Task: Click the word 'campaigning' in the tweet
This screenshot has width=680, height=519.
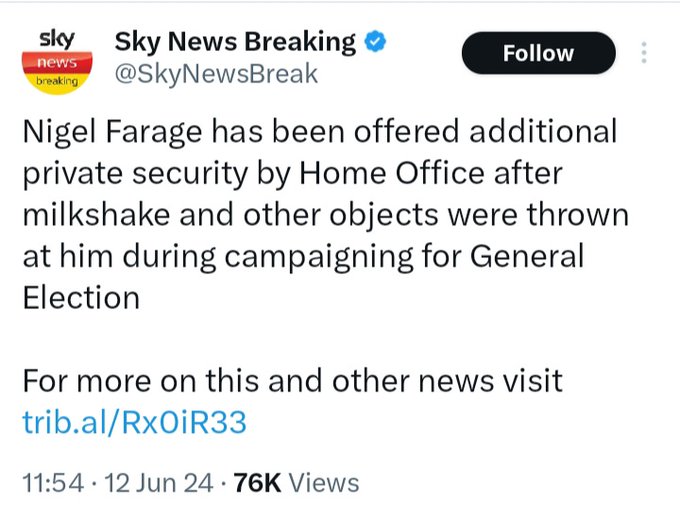Action: [319, 258]
